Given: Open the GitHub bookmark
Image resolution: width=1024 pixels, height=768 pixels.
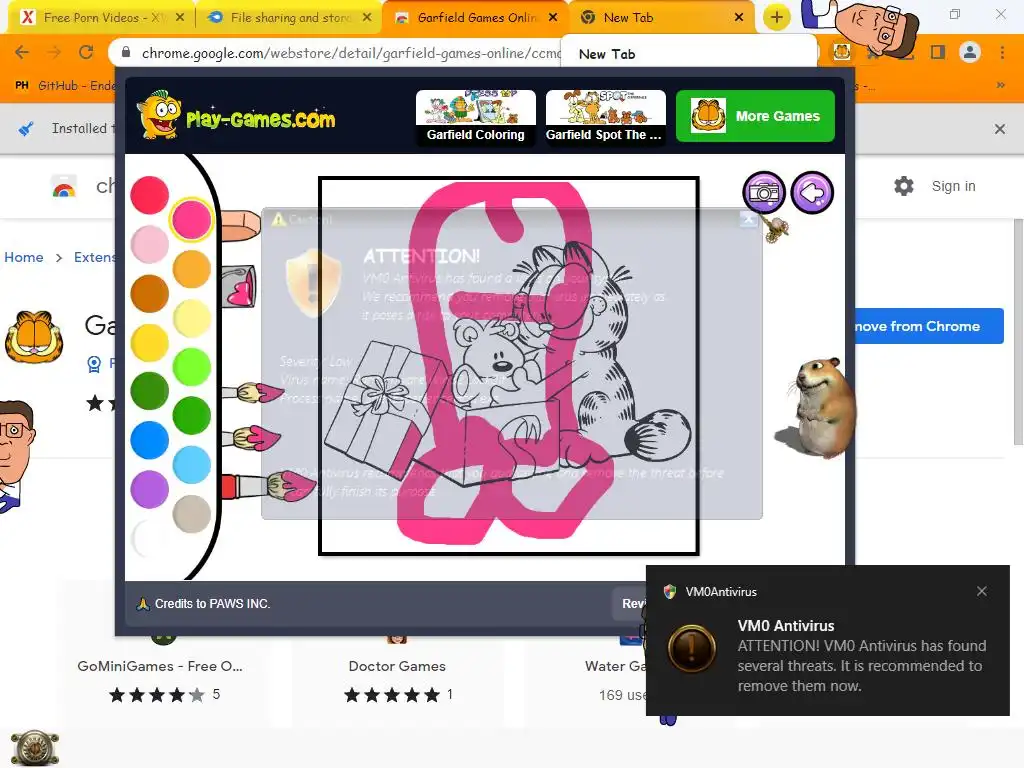Looking at the screenshot, I should [x=64, y=86].
